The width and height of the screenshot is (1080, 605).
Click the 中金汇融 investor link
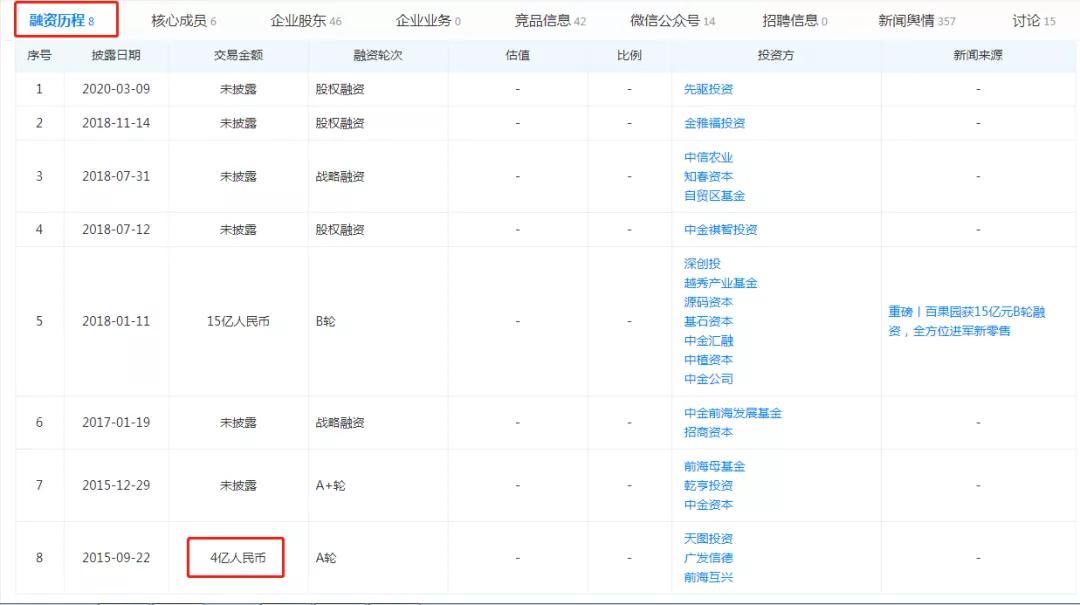pyautogui.click(x=708, y=340)
